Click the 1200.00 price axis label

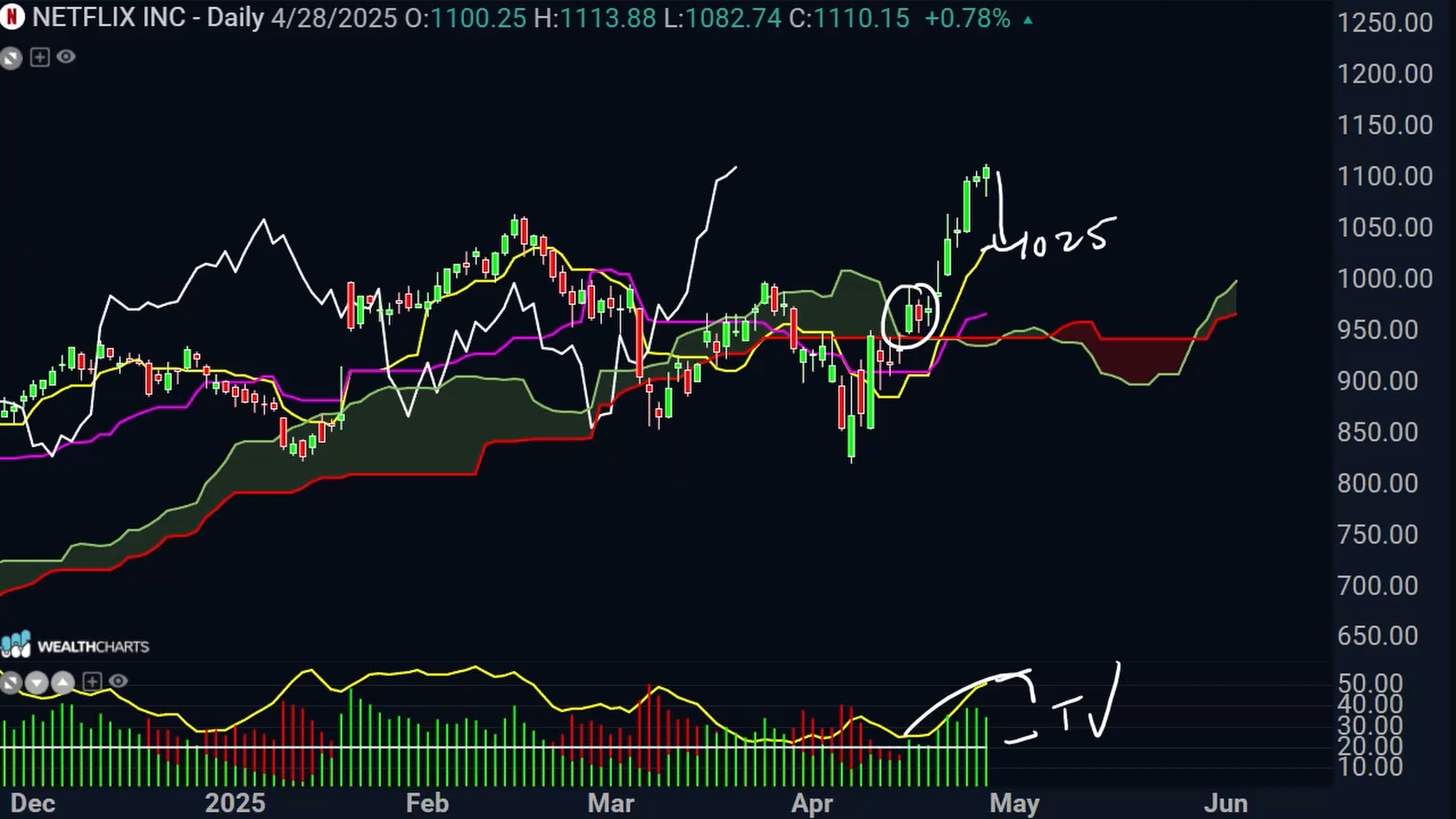[1385, 74]
